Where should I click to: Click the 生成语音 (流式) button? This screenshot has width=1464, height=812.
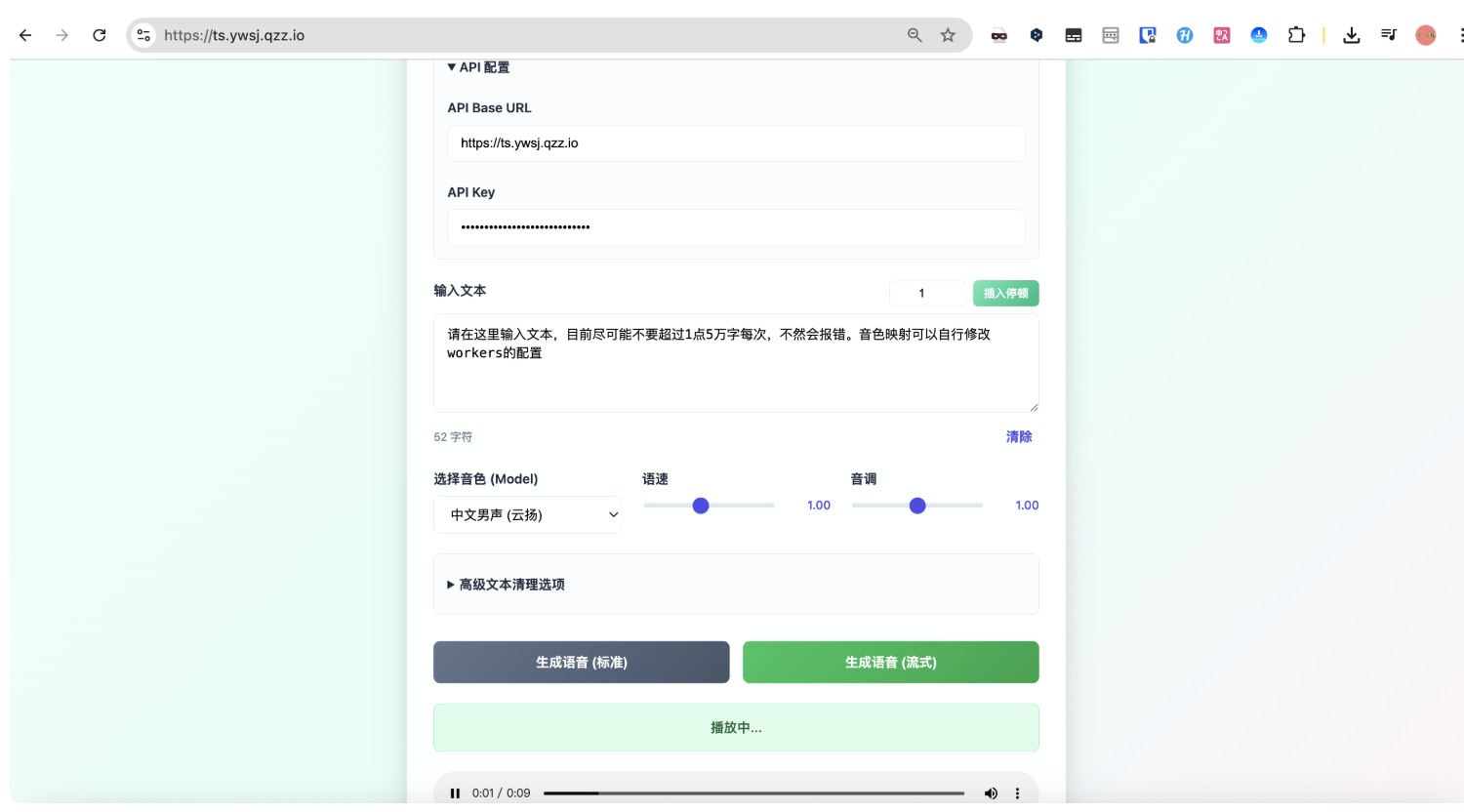[890, 662]
